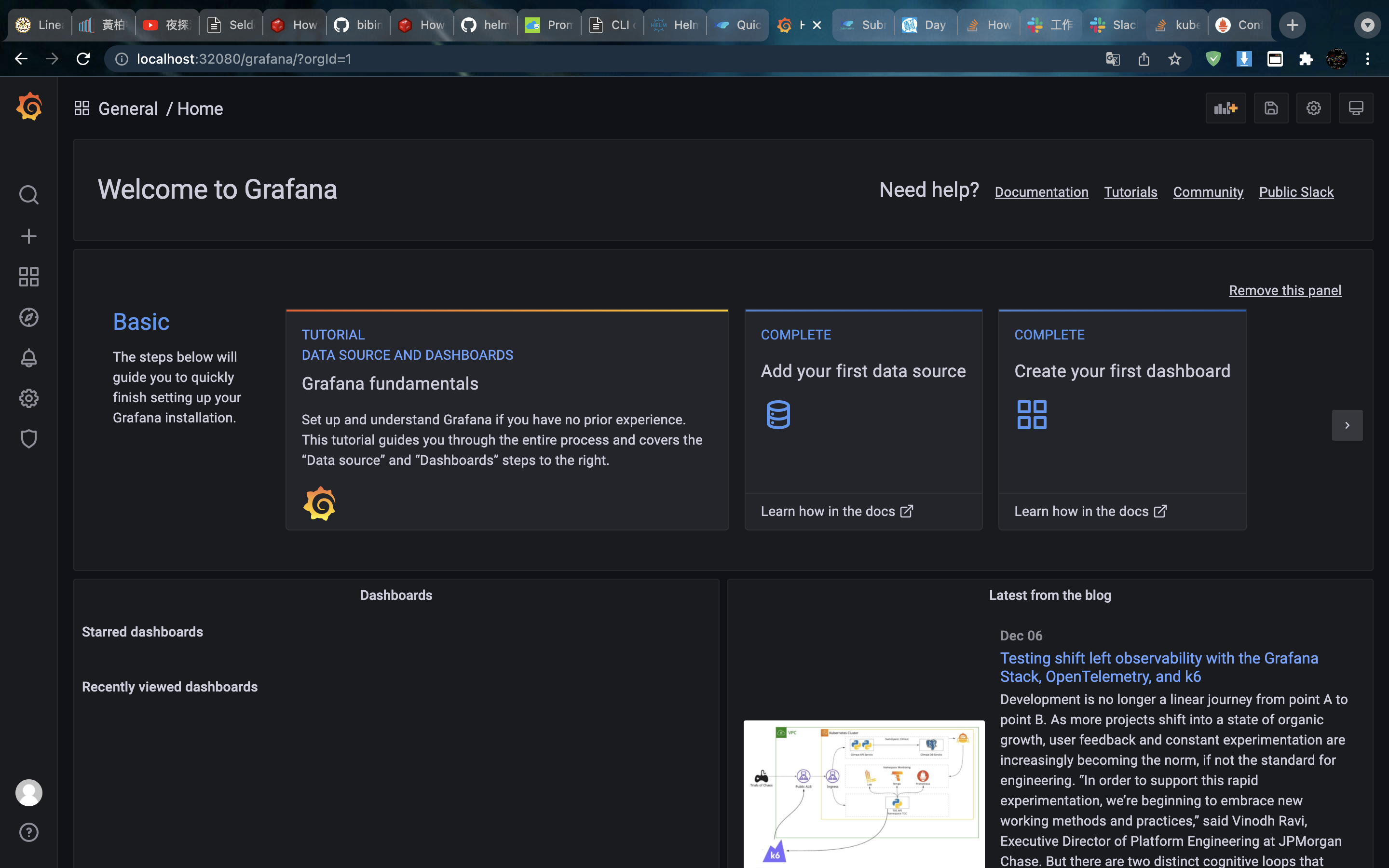Image resolution: width=1389 pixels, height=868 pixels.
Task: Open the Alerting bell icon
Action: point(29,358)
